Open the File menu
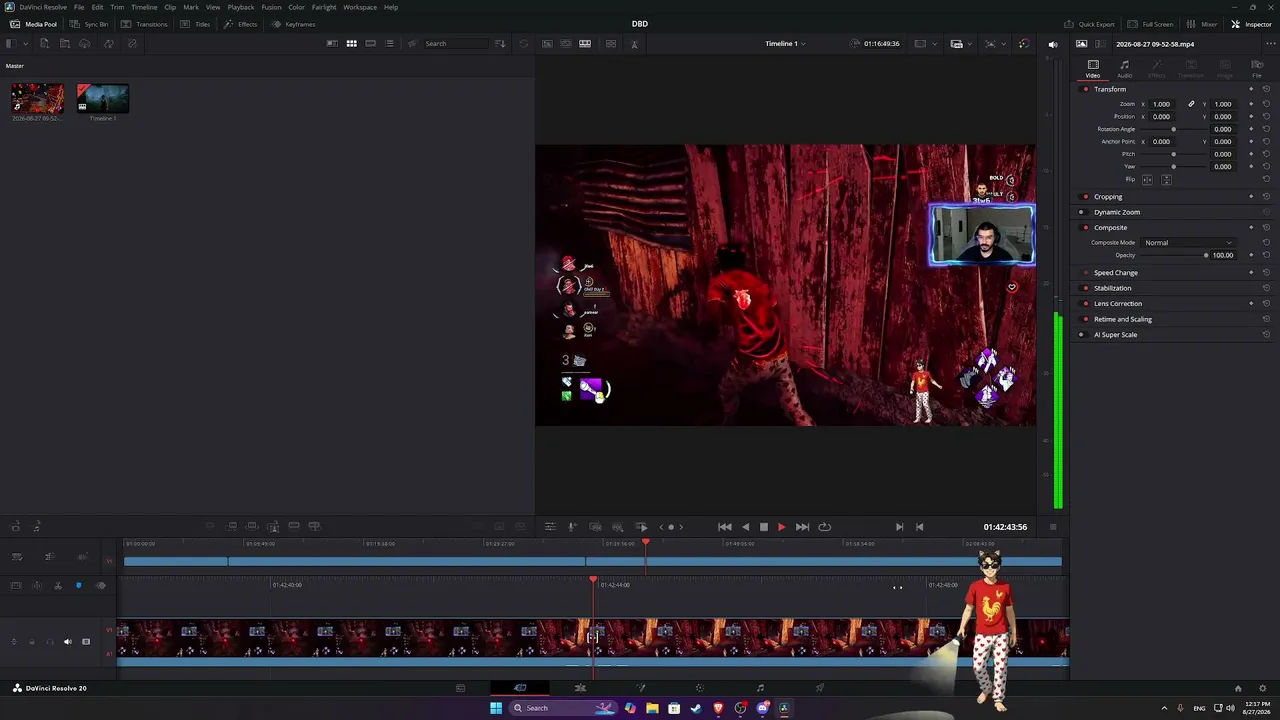The height and width of the screenshot is (720, 1280). [79, 7]
